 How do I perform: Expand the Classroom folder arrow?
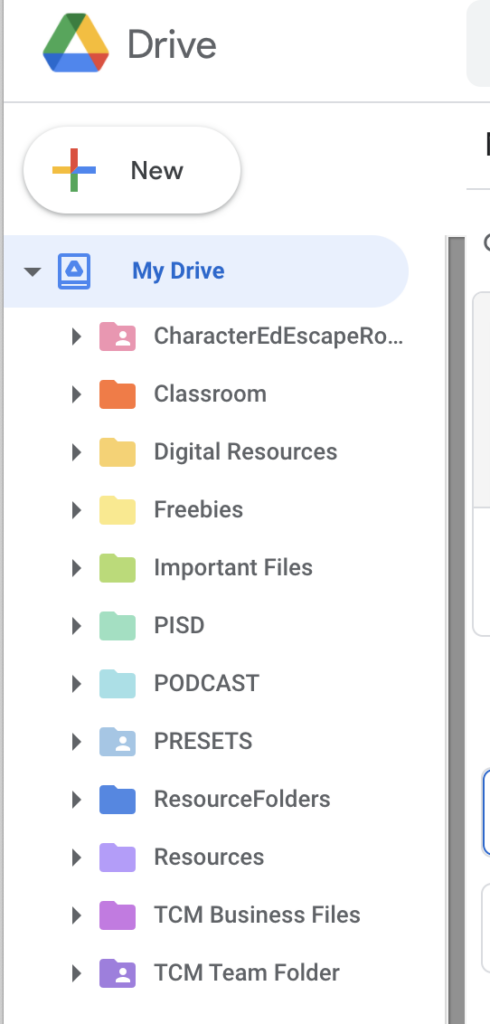(76, 394)
